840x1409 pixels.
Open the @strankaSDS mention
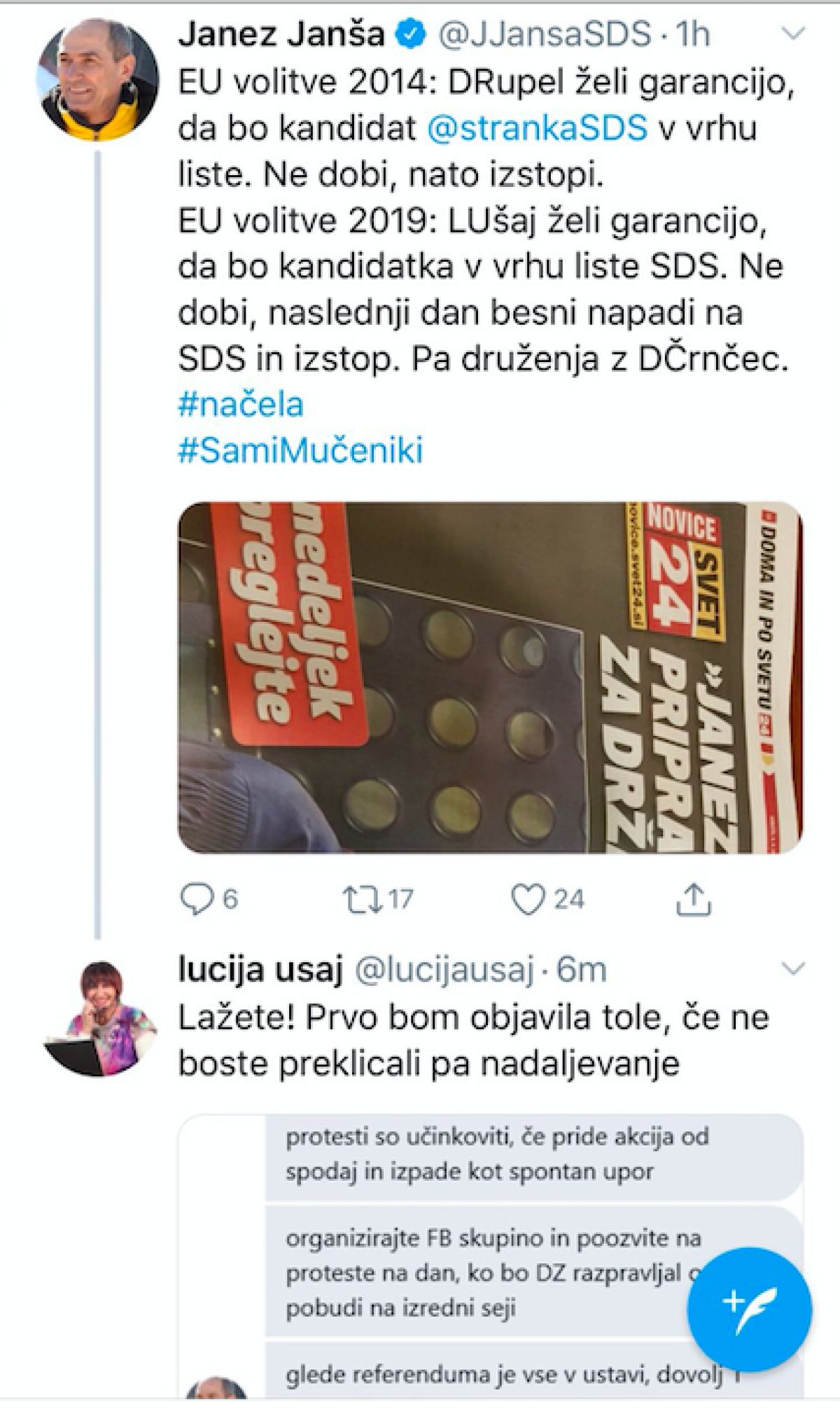coord(536,128)
